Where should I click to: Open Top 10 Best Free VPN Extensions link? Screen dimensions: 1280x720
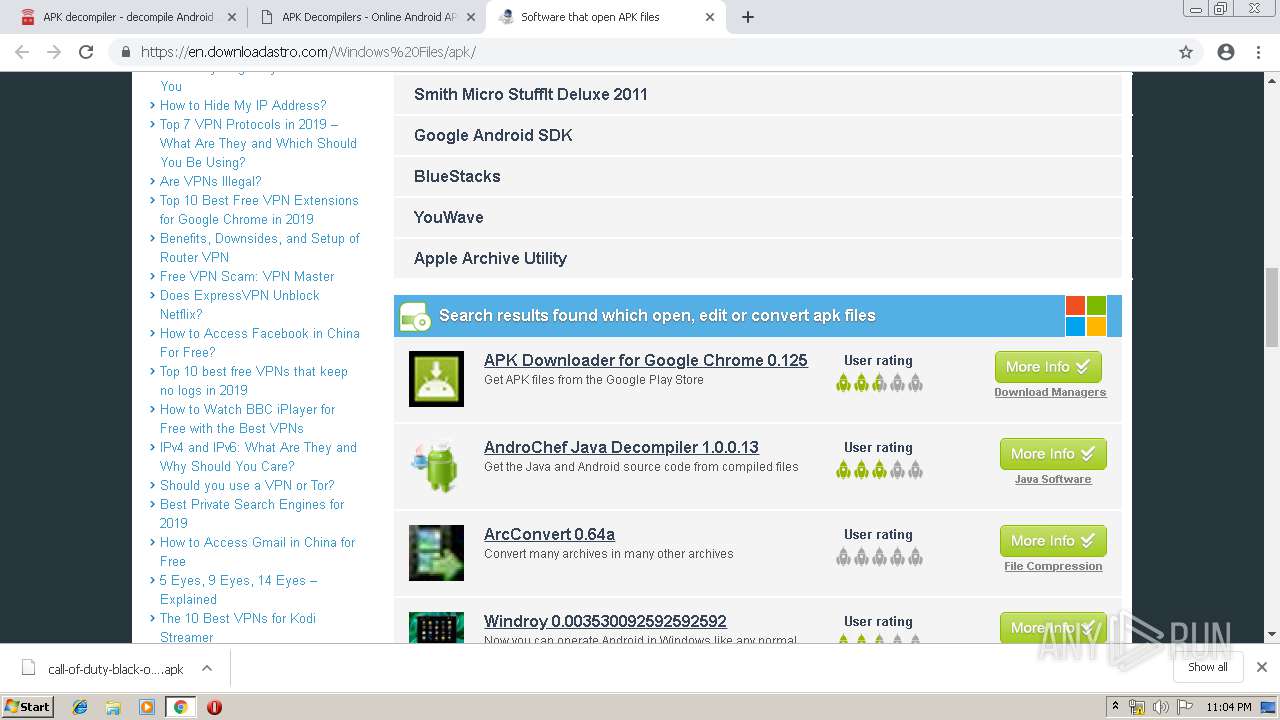tap(259, 209)
